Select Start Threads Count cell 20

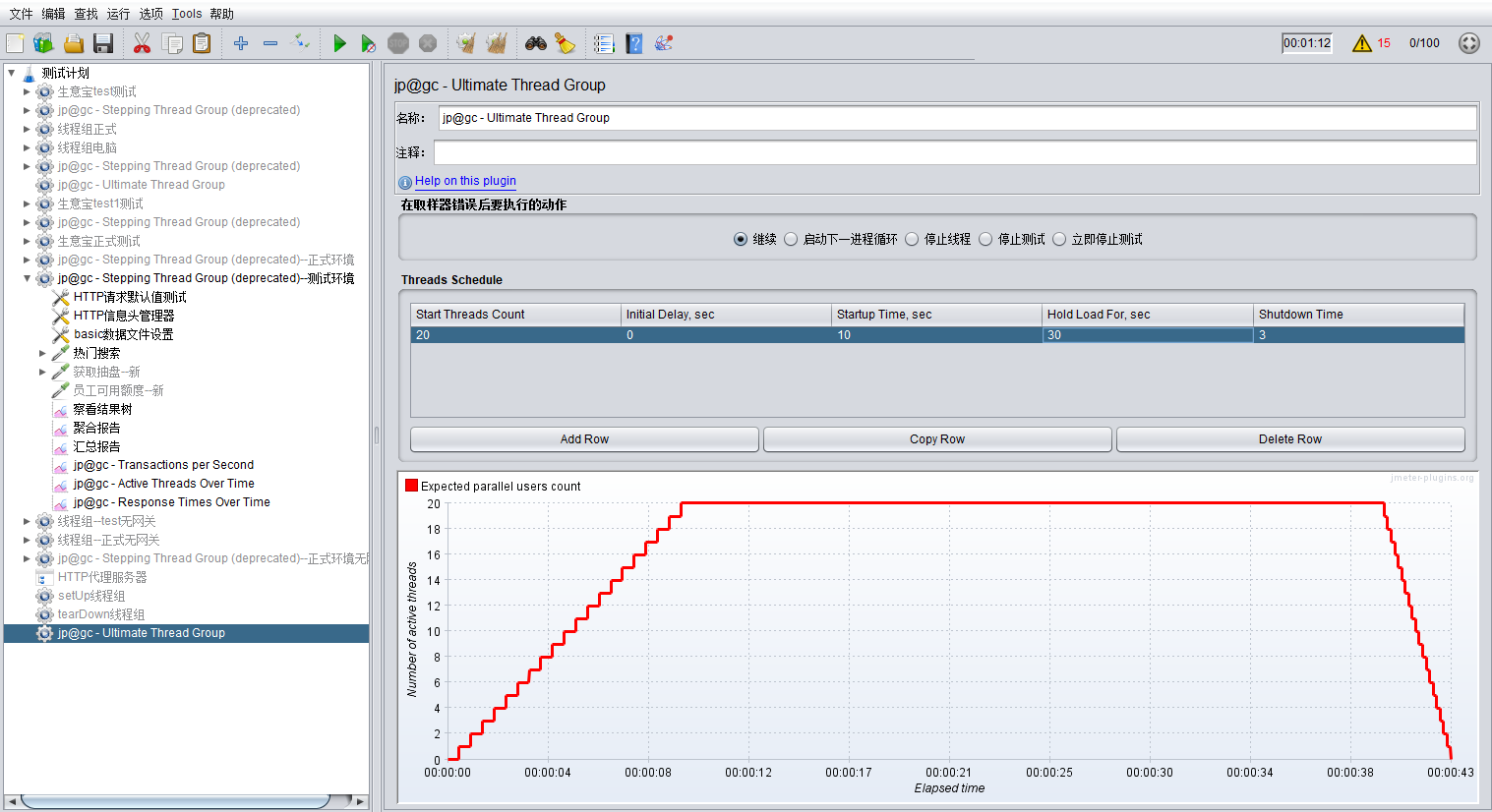coord(515,335)
